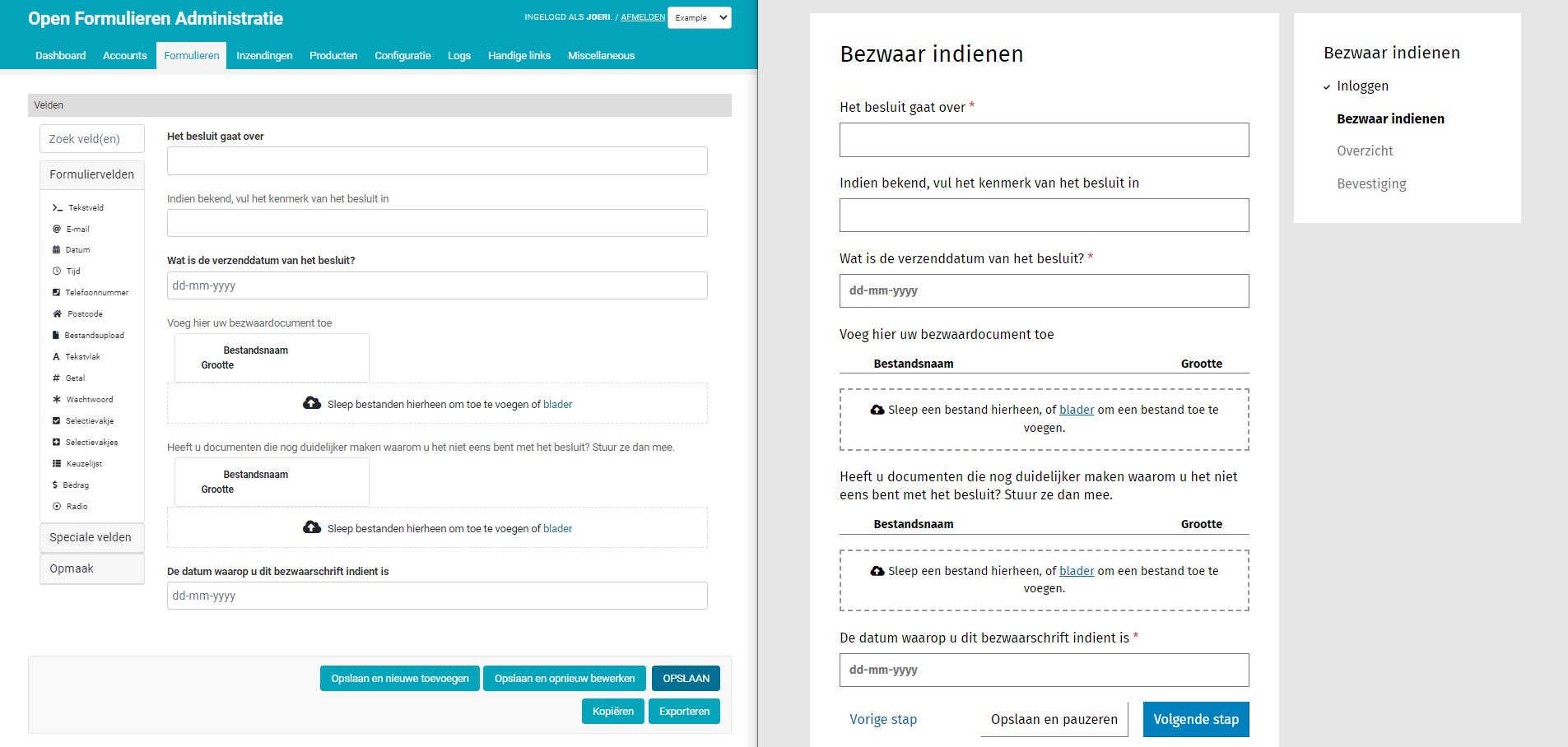Select the Wachtwoord asterisk icon
Image resolution: width=1568 pixels, height=747 pixels.
(57, 400)
